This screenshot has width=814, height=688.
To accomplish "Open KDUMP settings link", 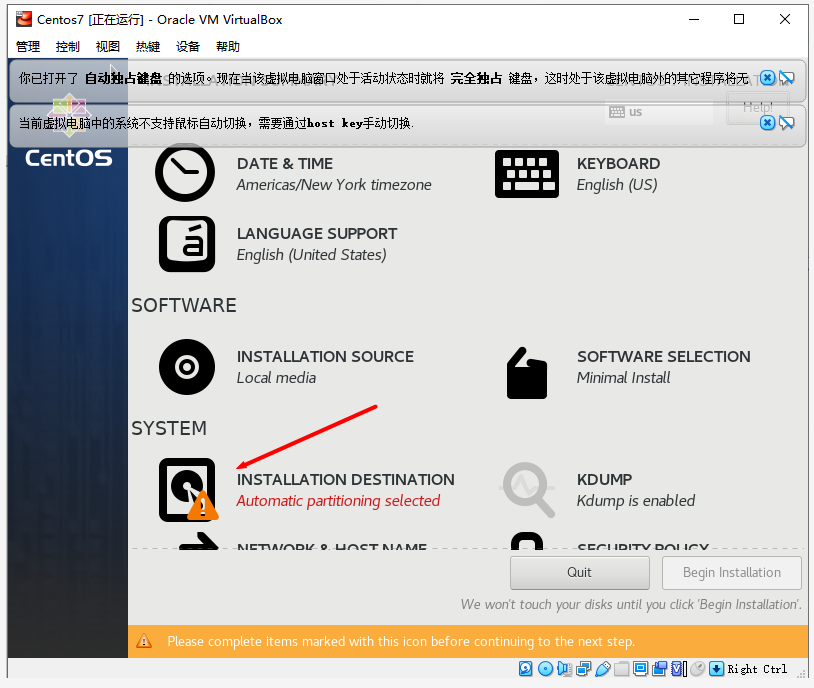I will (x=605, y=480).
